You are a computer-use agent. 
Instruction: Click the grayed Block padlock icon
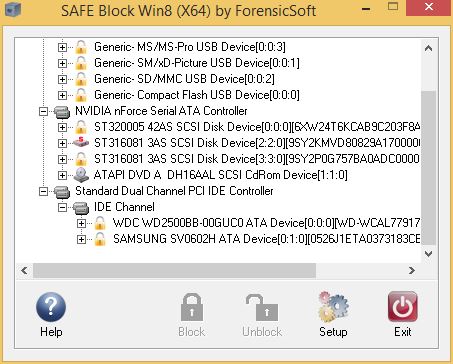coord(192,307)
